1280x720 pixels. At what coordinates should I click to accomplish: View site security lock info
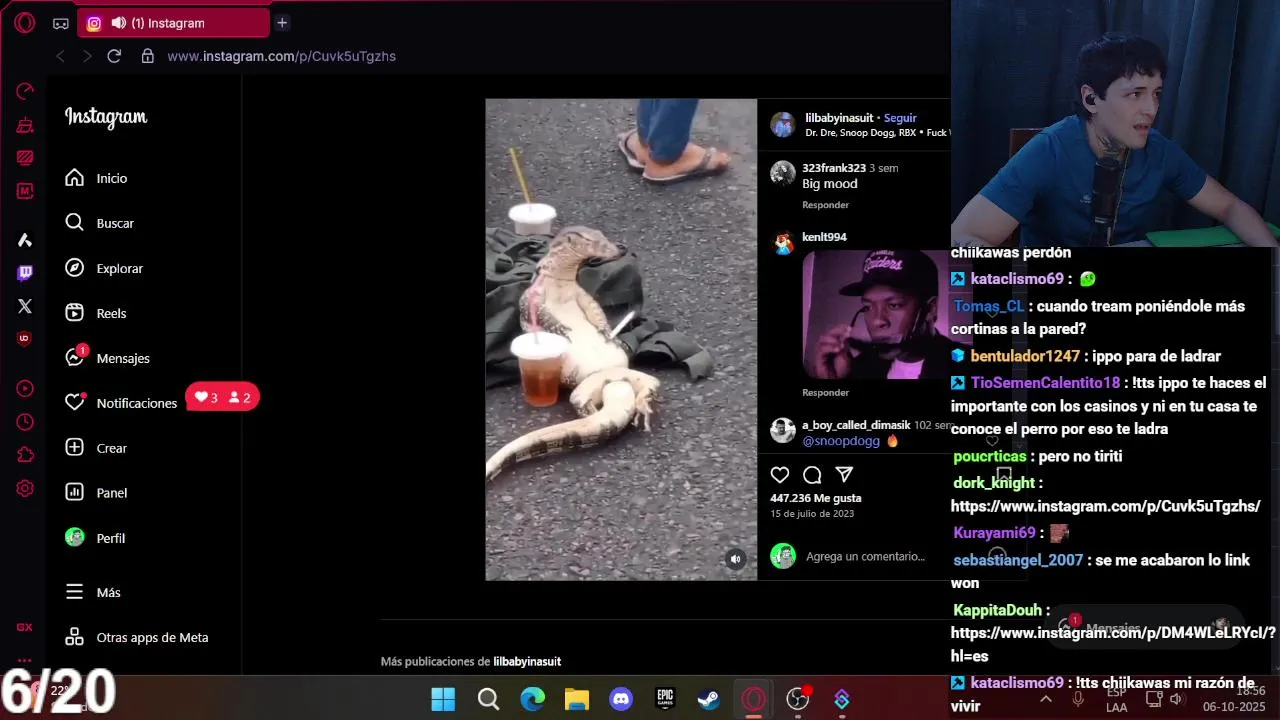[148, 56]
